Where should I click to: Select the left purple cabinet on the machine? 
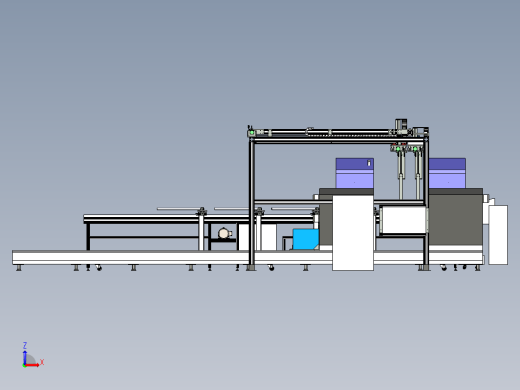point(355,173)
